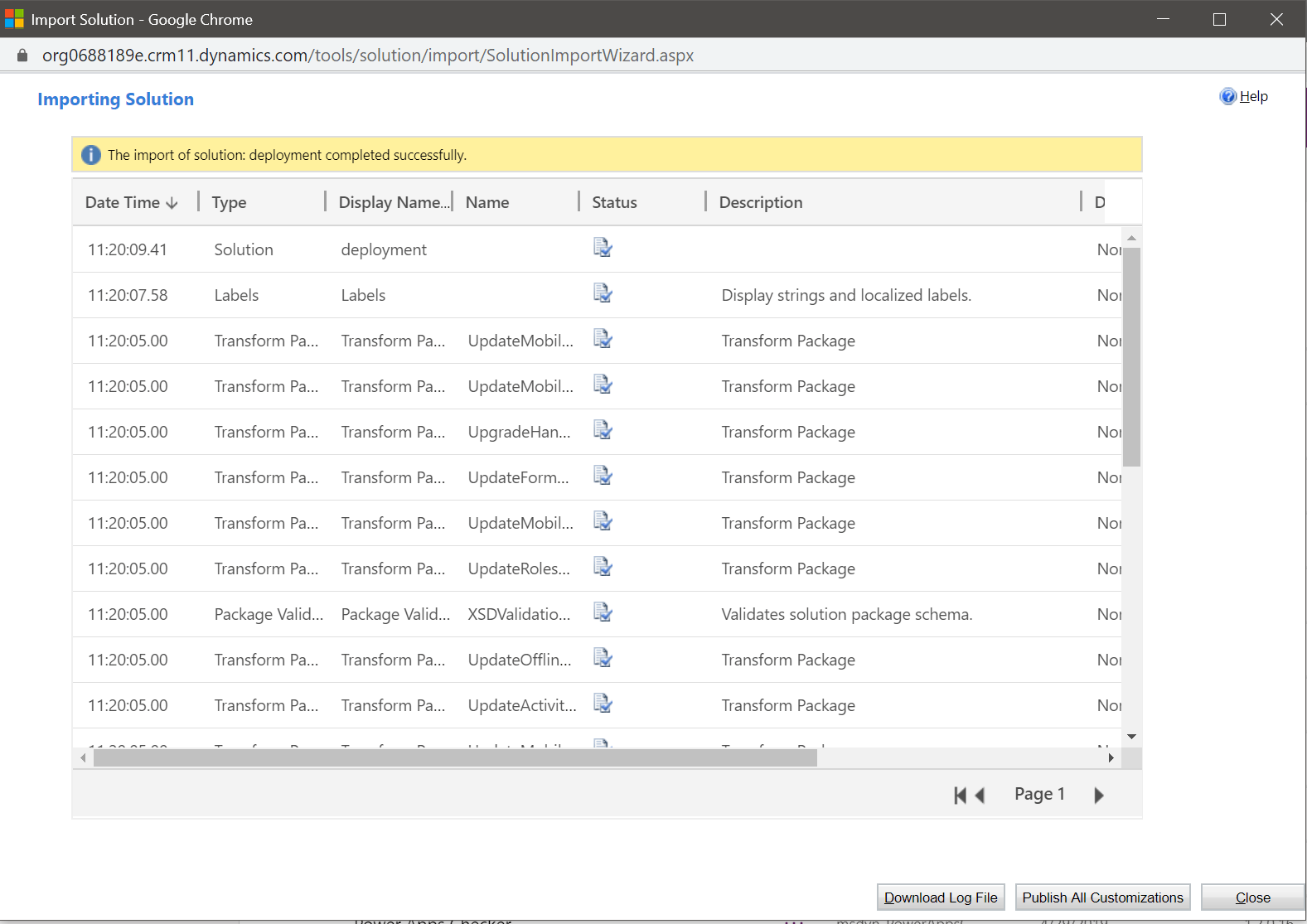Click the status icon for UpdateOfflin... row
The image size is (1307, 924).
[x=603, y=658]
